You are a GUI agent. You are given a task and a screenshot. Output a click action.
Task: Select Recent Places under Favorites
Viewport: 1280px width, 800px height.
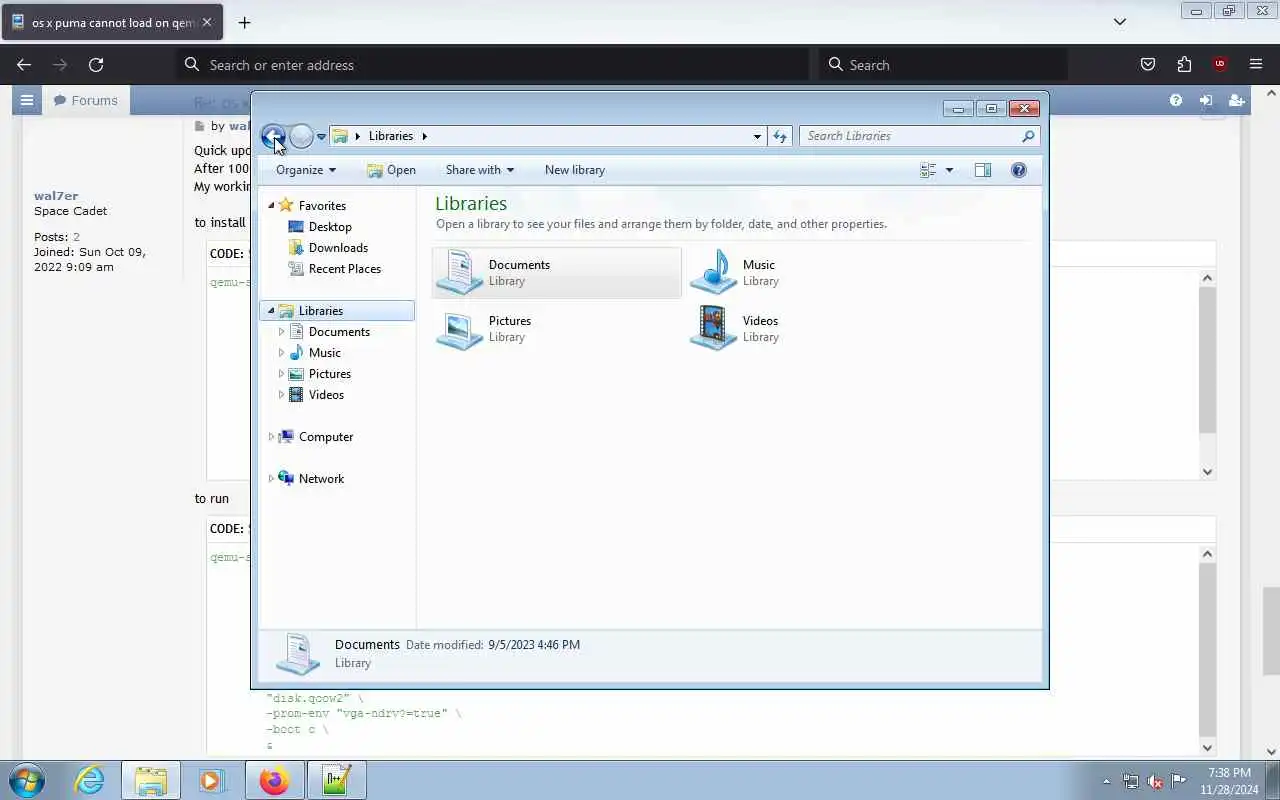point(344,269)
